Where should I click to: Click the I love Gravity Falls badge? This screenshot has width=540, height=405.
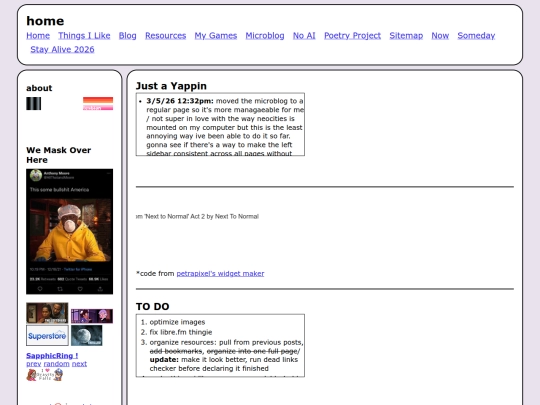coord(45,375)
